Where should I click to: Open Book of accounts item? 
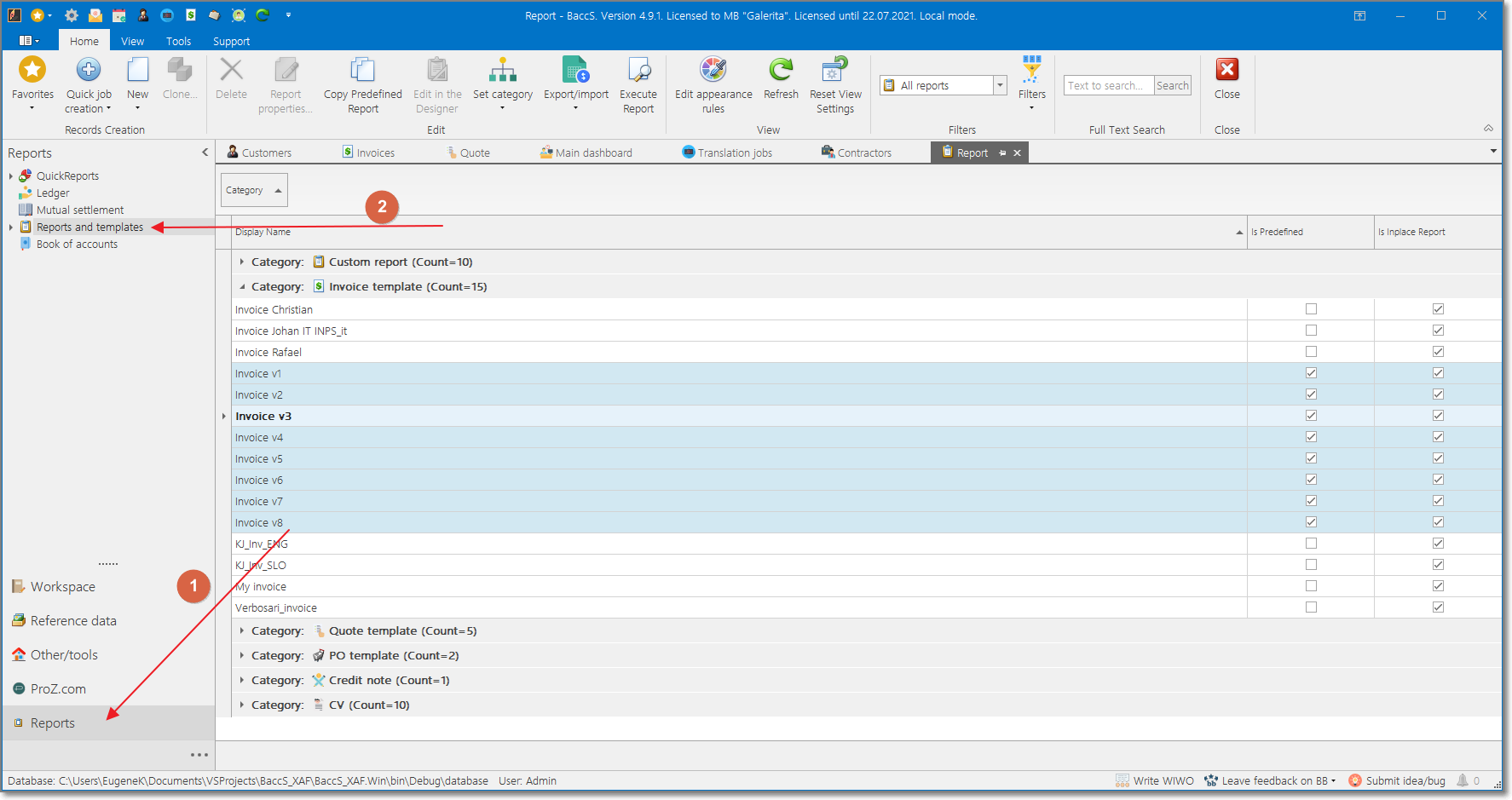[77, 245]
